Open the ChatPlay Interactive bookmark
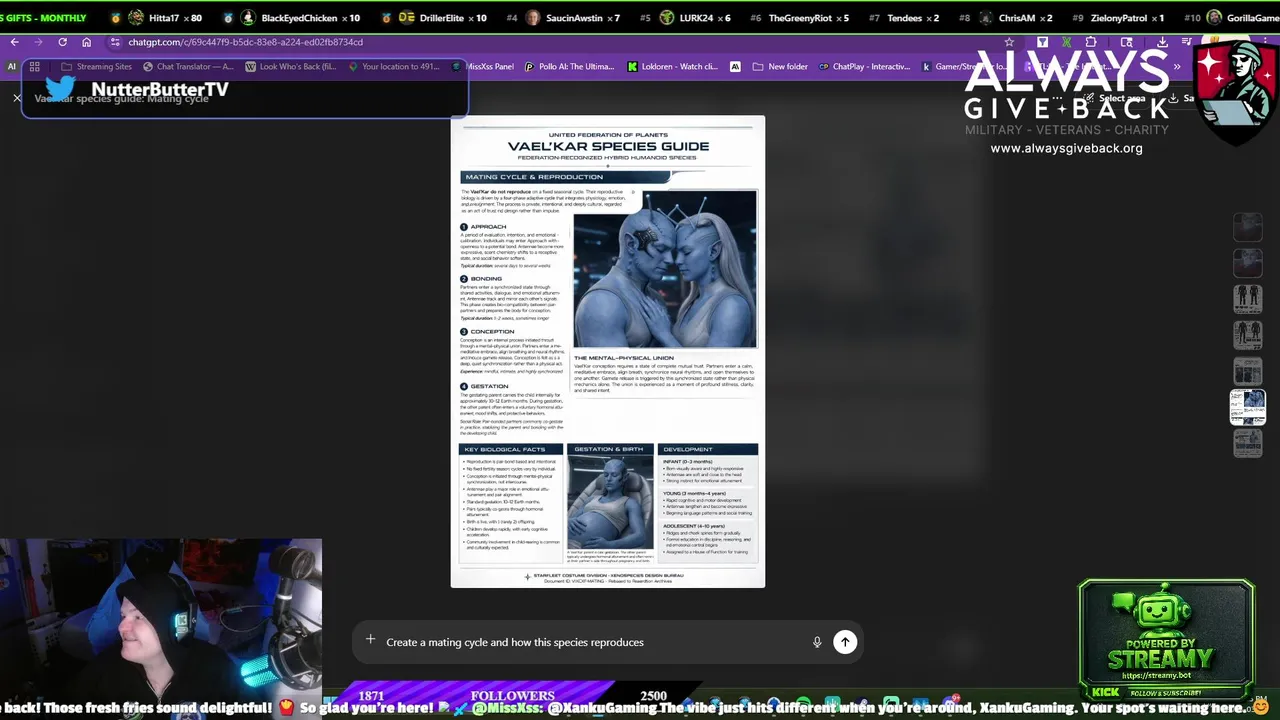Viewport: 1280px width, 720px height. (x=864, y=67)
